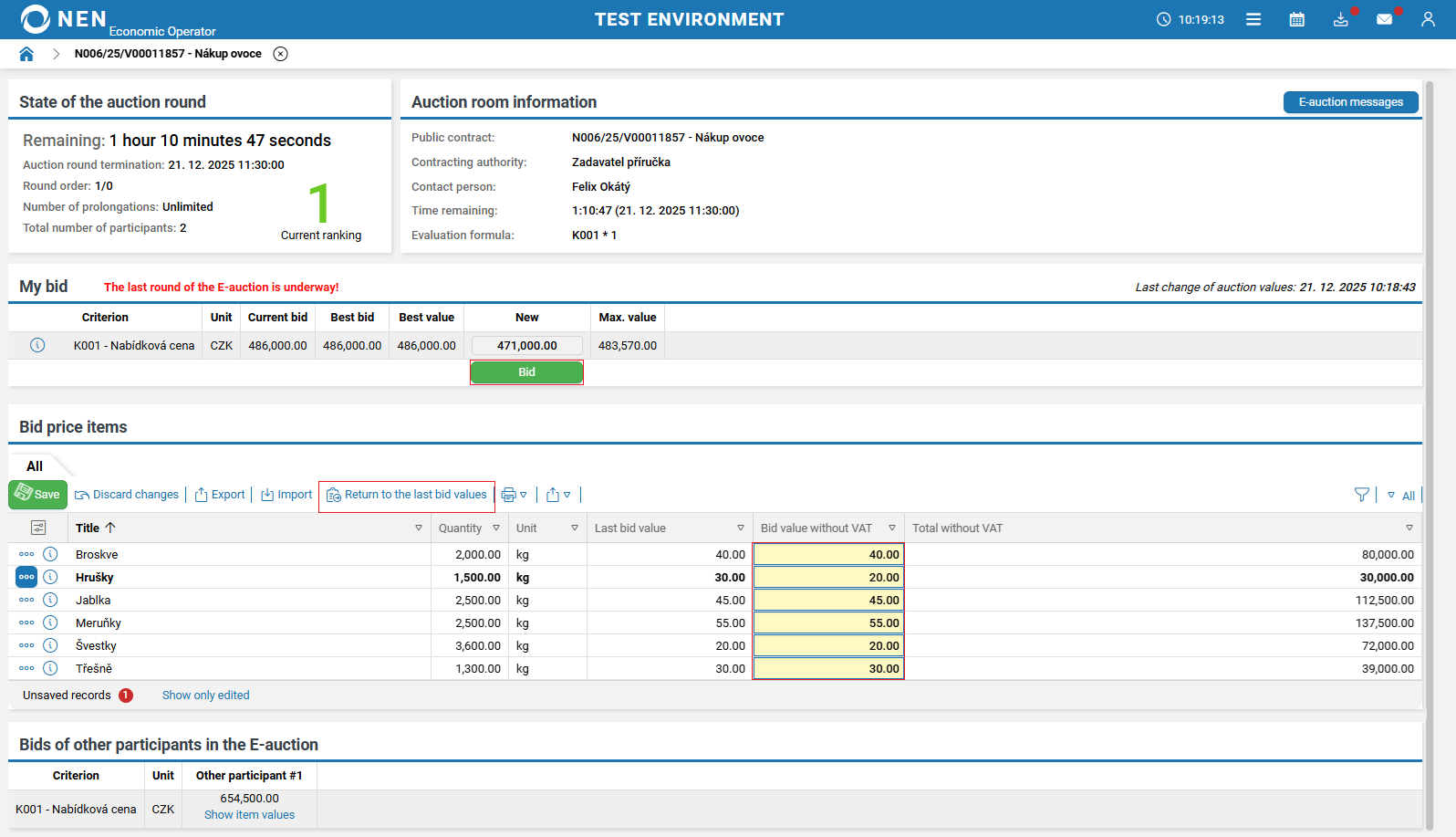Click column settings icon in table header
Screen dimensions: 1456x837
(x=38, y=528)
